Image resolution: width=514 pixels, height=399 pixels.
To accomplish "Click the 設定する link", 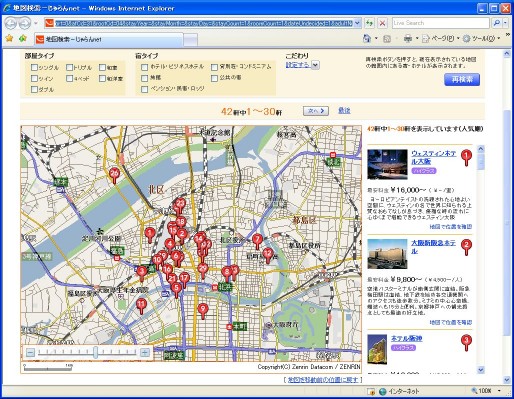I will tap(297, 65).
